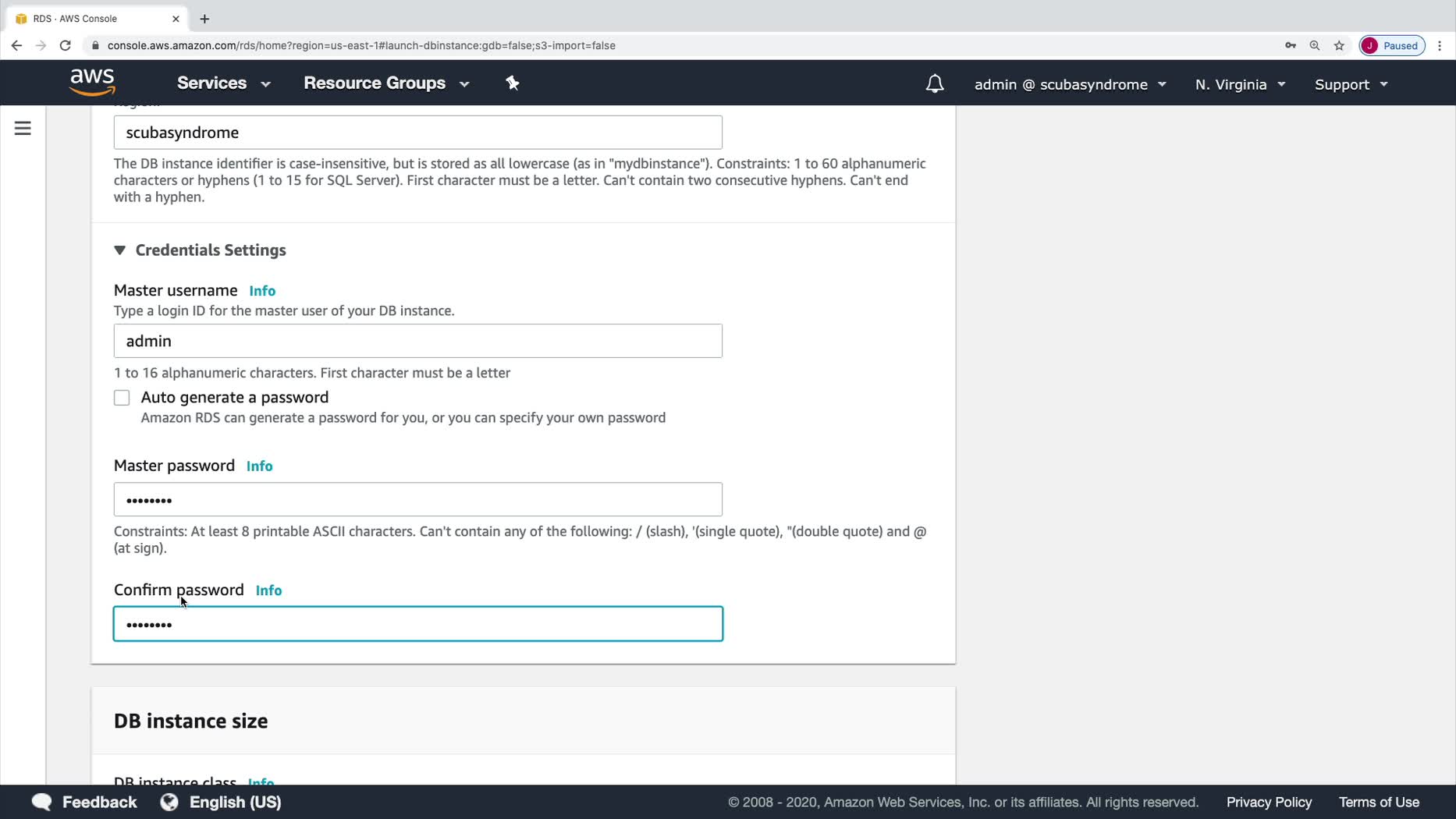Screen dimensions: 1456x819
Task: Click the pin shortcuts icon
Action: coord(512,83)
